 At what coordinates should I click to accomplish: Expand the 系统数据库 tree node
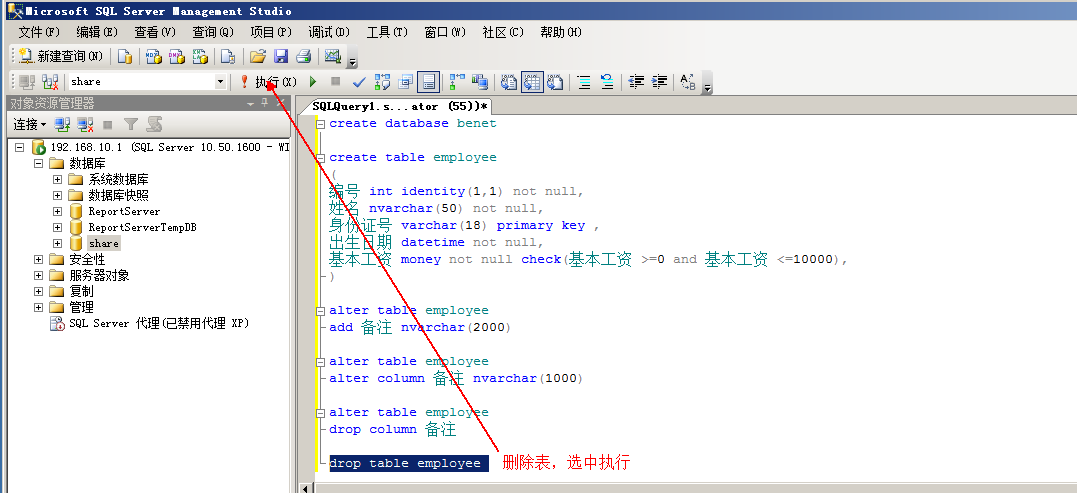coord(58,180)
